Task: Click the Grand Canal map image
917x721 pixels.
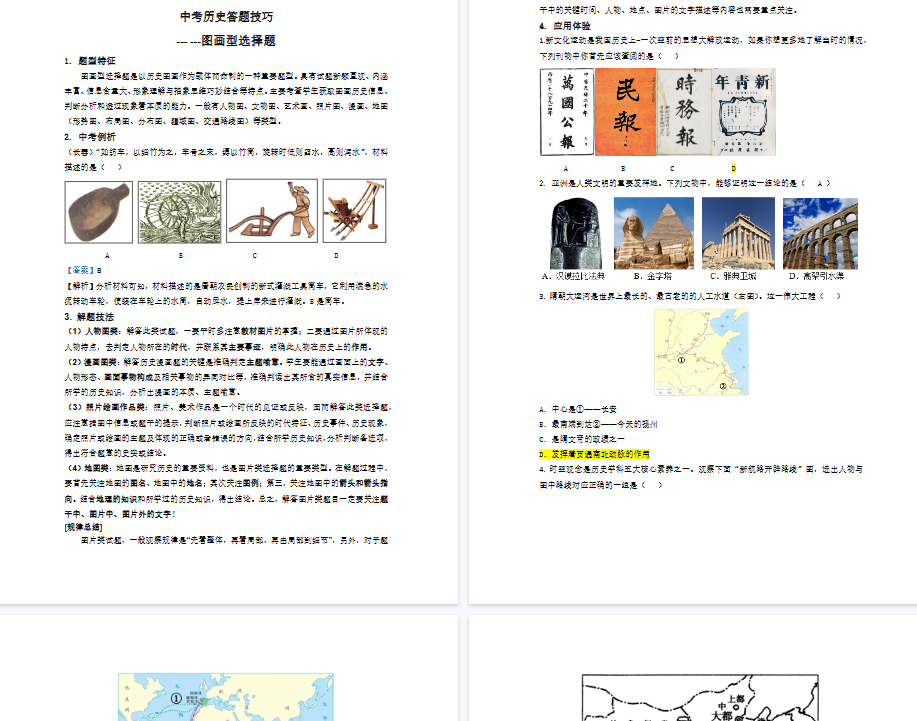Action: point(701,353)
